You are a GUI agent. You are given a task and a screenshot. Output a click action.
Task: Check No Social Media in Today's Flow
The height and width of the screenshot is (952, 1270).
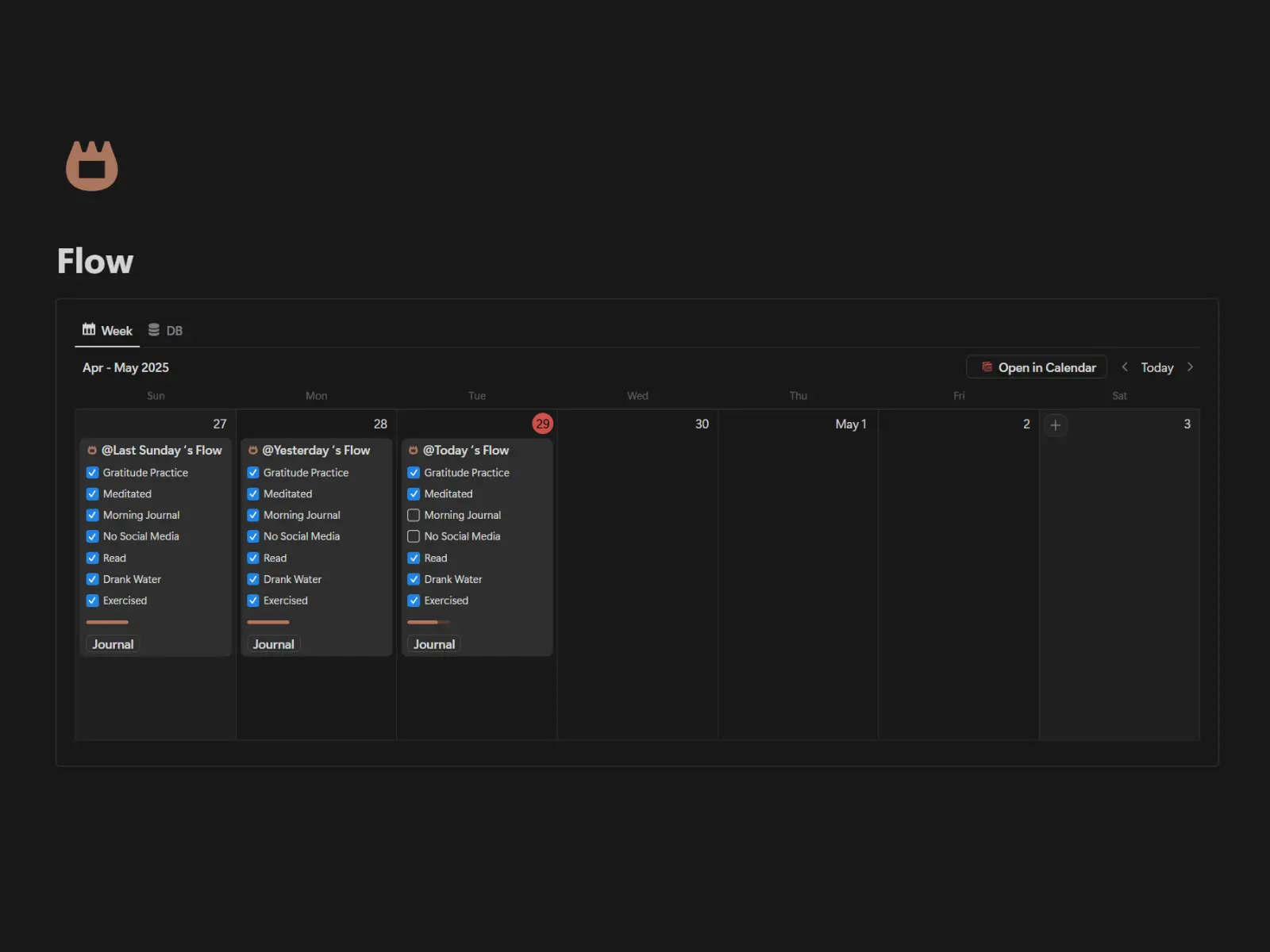click(x=414, y=537)
